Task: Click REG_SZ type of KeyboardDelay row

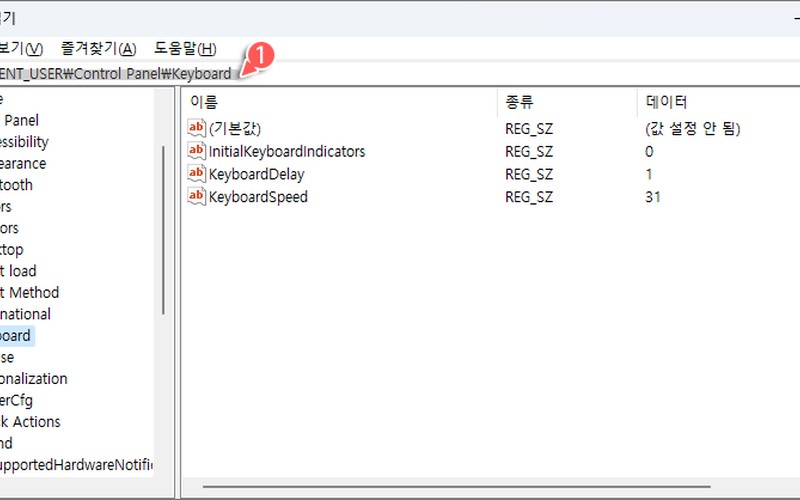Action: pyautogui.click(x=529, y=174)
